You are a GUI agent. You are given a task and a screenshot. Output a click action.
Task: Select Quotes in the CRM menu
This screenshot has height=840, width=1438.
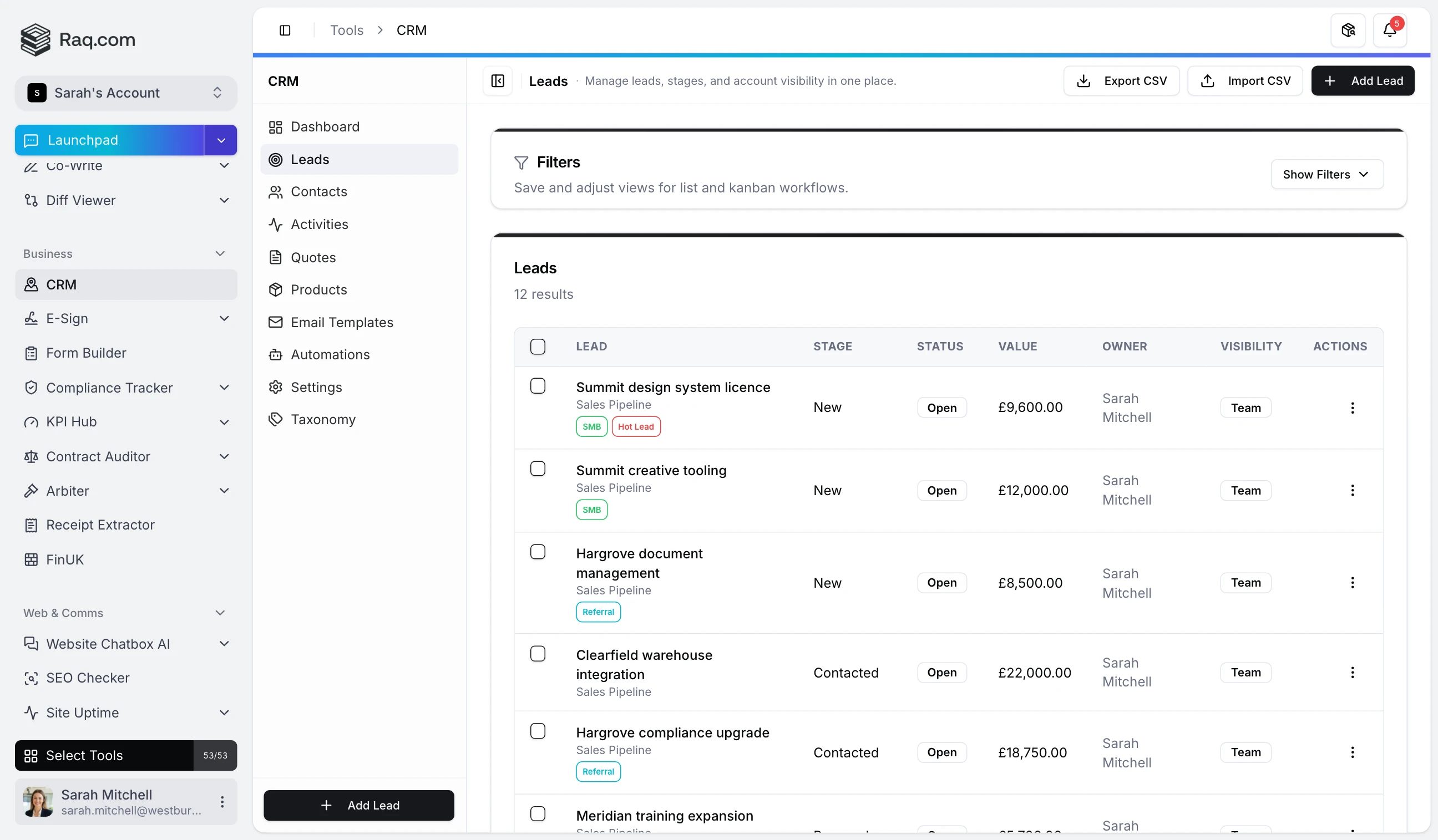[x=313, y=257]
